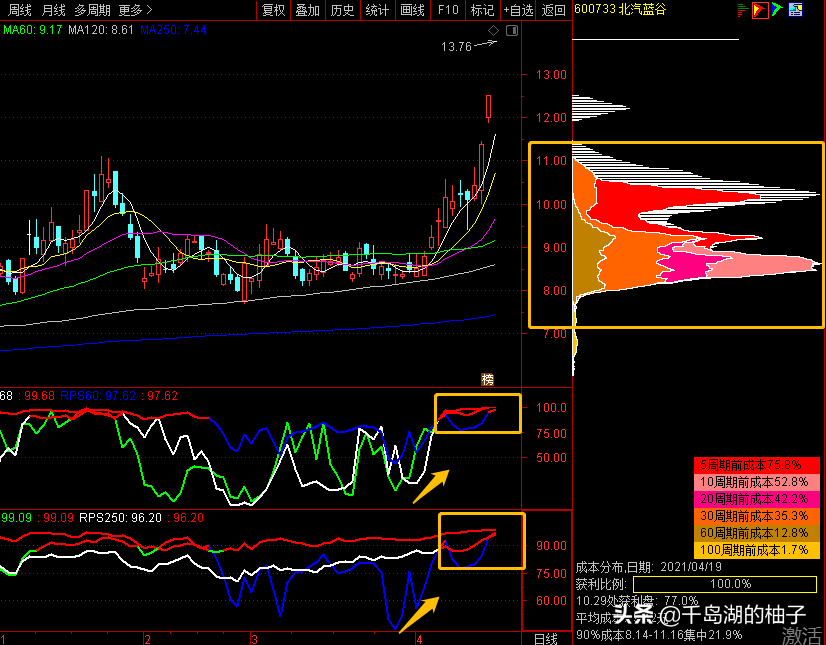Open the 日线 period selector at bottom

tap(545, 638)
